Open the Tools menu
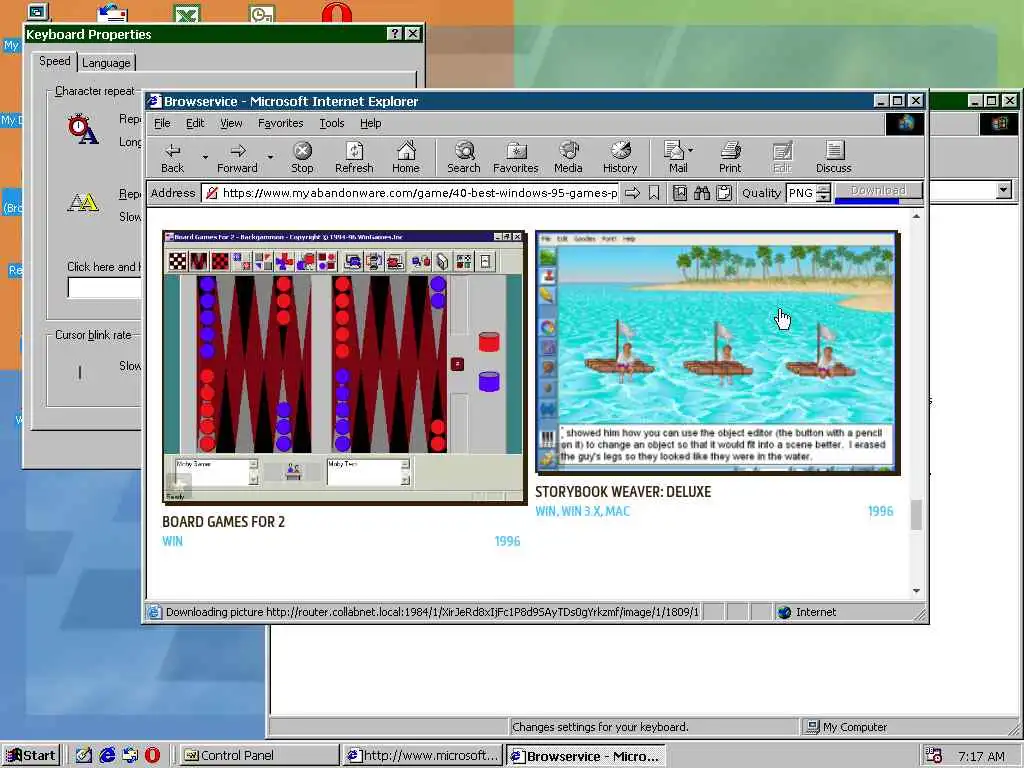The width and height of the screenshot is (1024, 768). pyautogui.click(x=332, y=123)
